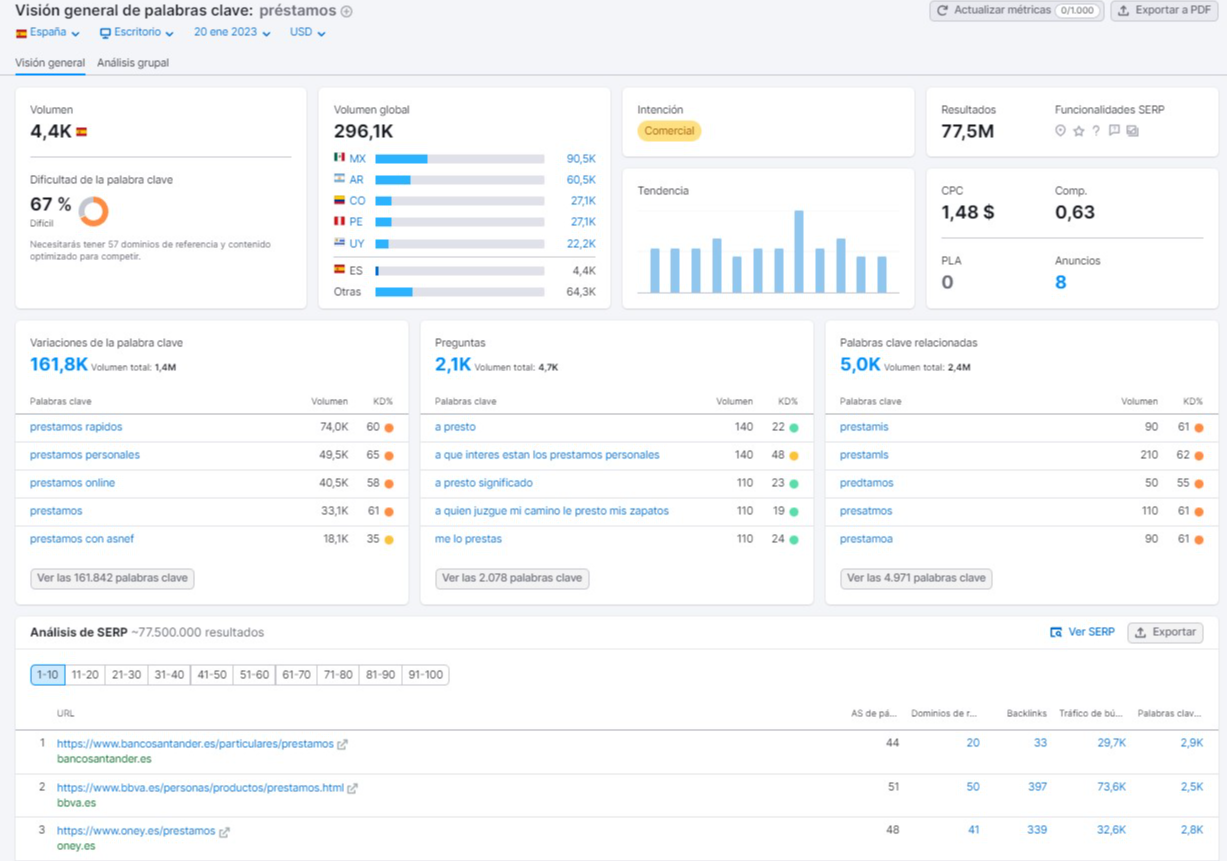Click Ver las 2.078 palabras clave
Viewport: 1227px width, 861px height.
click(512, 578)
